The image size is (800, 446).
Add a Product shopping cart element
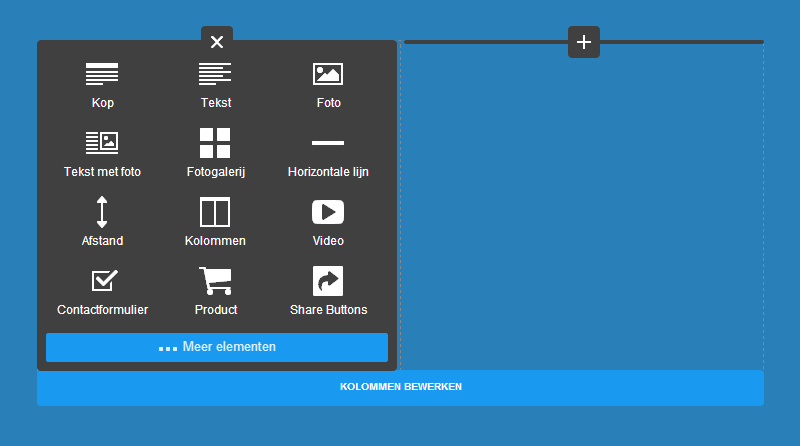(215, 291)
